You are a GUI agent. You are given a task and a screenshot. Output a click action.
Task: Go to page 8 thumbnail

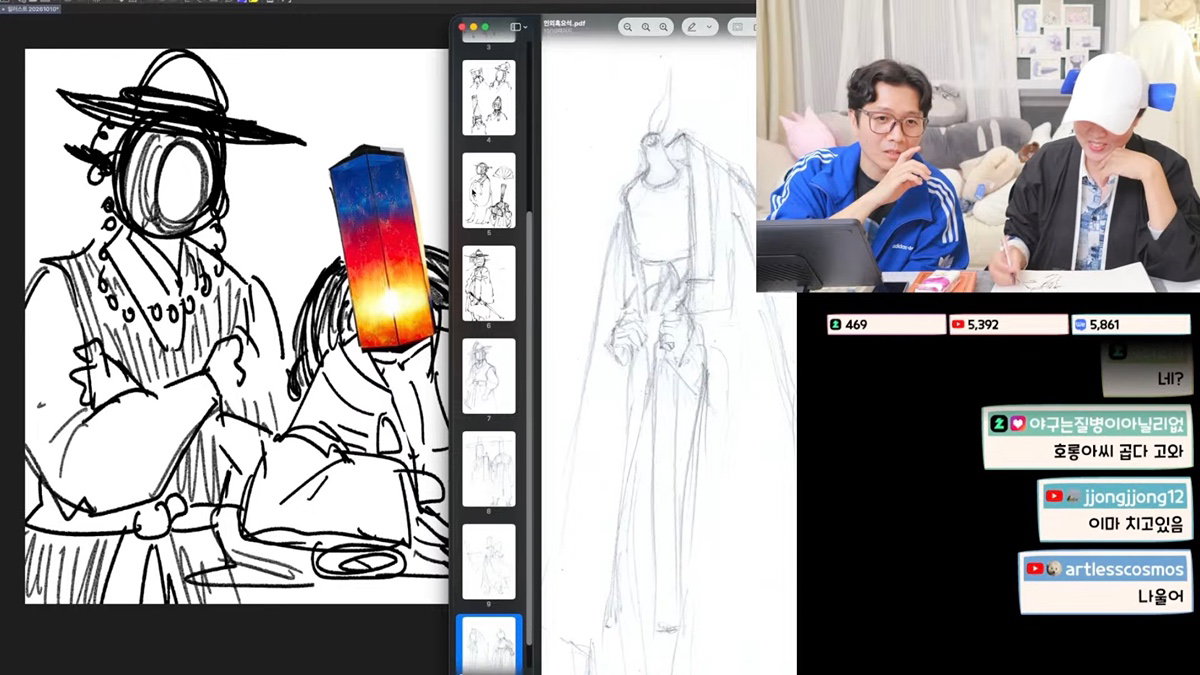(489, 469)
